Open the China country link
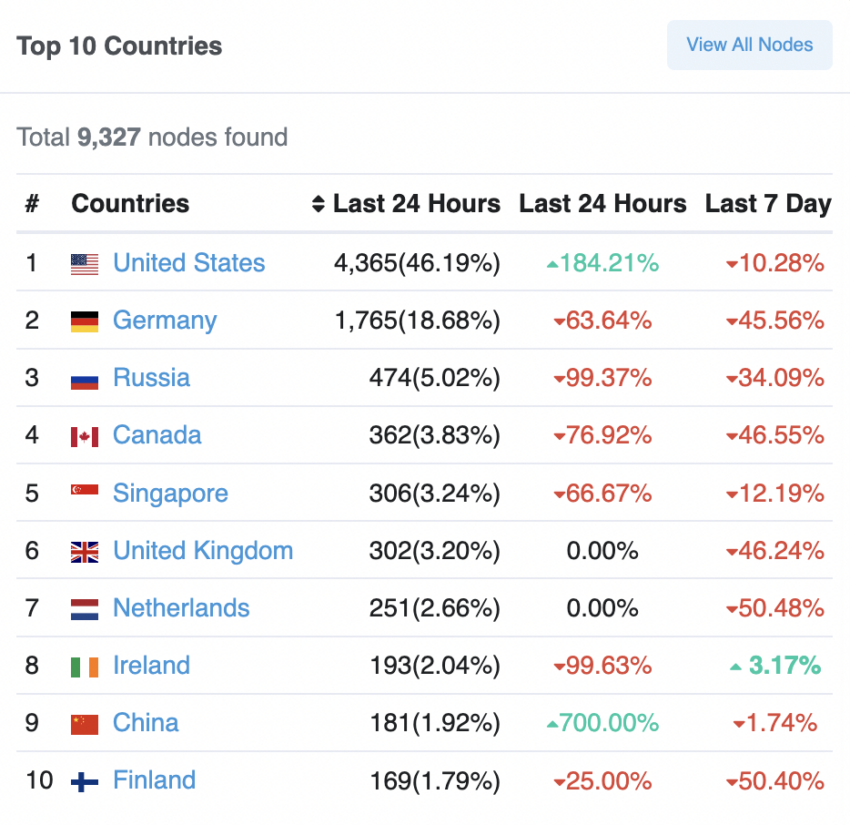 pyautogui.click(x=146, y=723)
